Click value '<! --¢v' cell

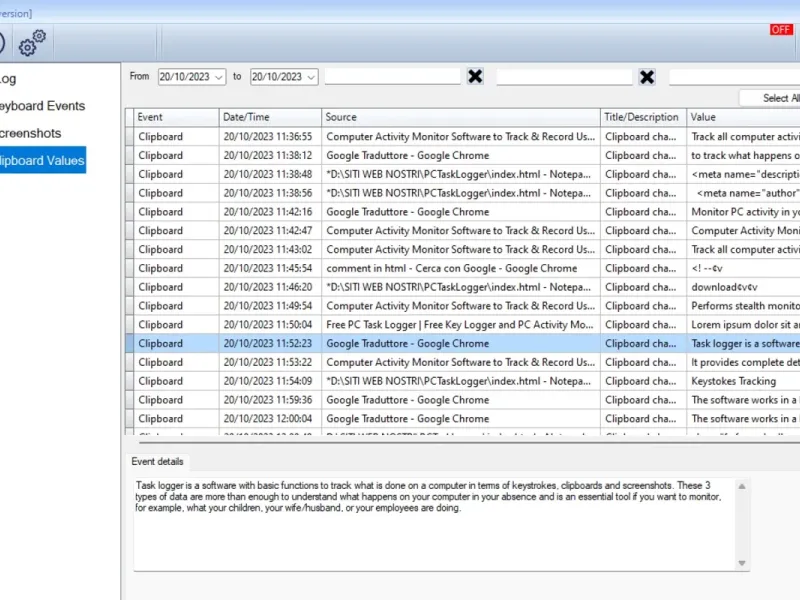pyautogui.click(x=743, y=268)
